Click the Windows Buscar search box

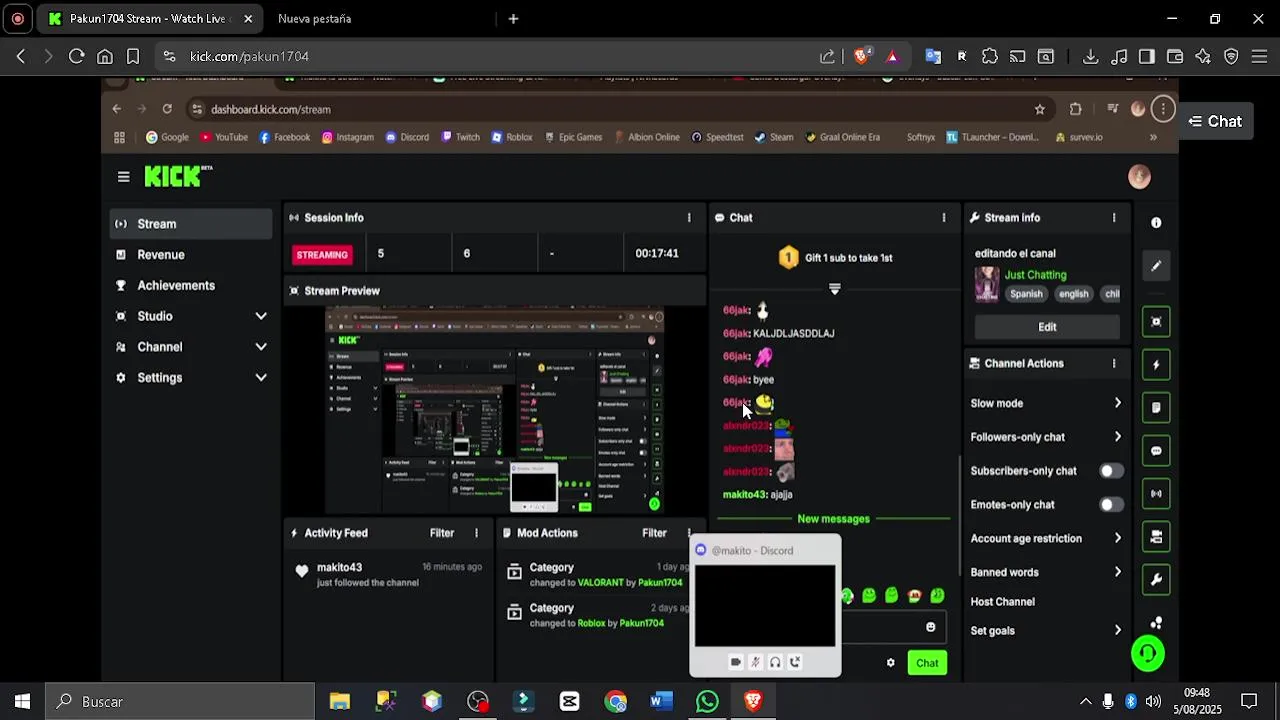pyautogui.click(x=180, y=702)
